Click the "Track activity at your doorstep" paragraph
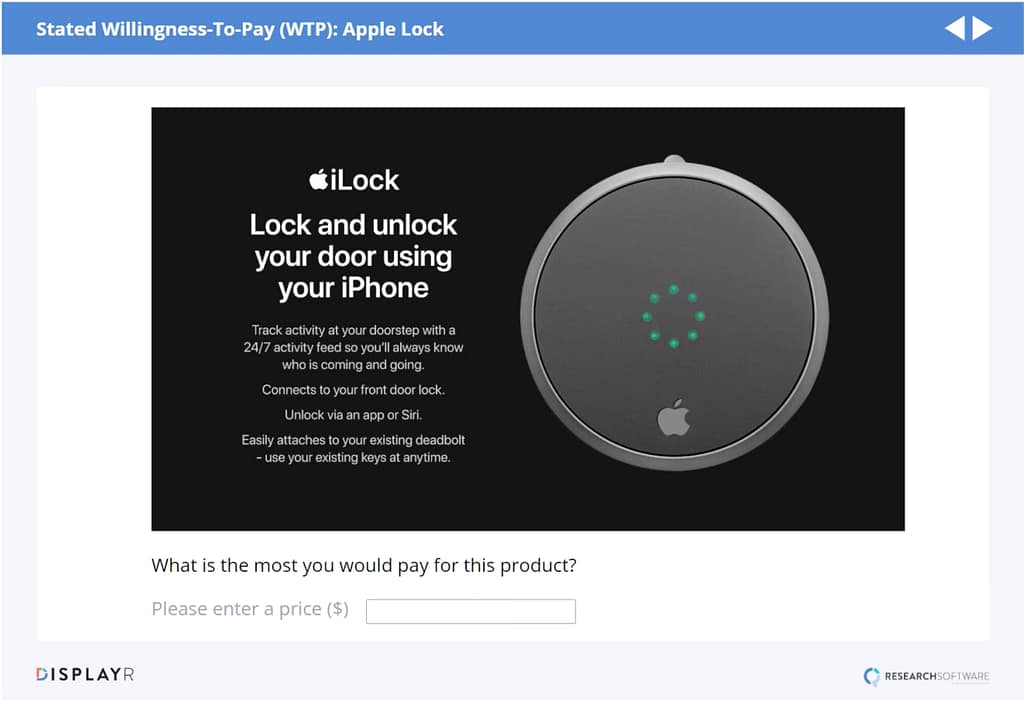 (353, 347)
